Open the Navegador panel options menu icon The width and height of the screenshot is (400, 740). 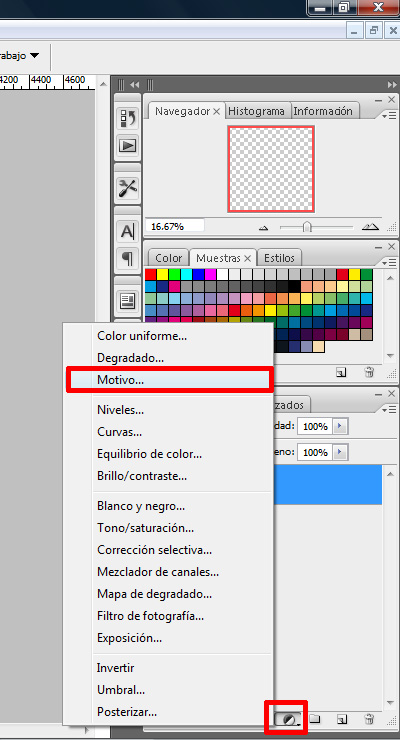(x=390, y=115)
